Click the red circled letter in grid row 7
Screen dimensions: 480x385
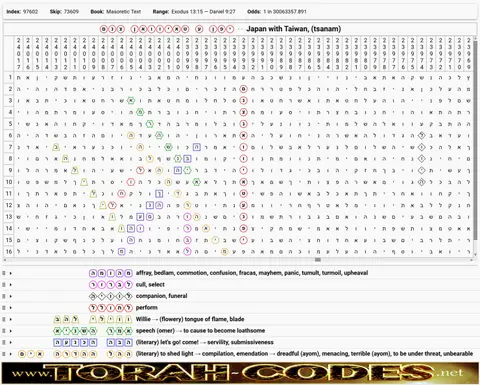click(x=243, y=147)
